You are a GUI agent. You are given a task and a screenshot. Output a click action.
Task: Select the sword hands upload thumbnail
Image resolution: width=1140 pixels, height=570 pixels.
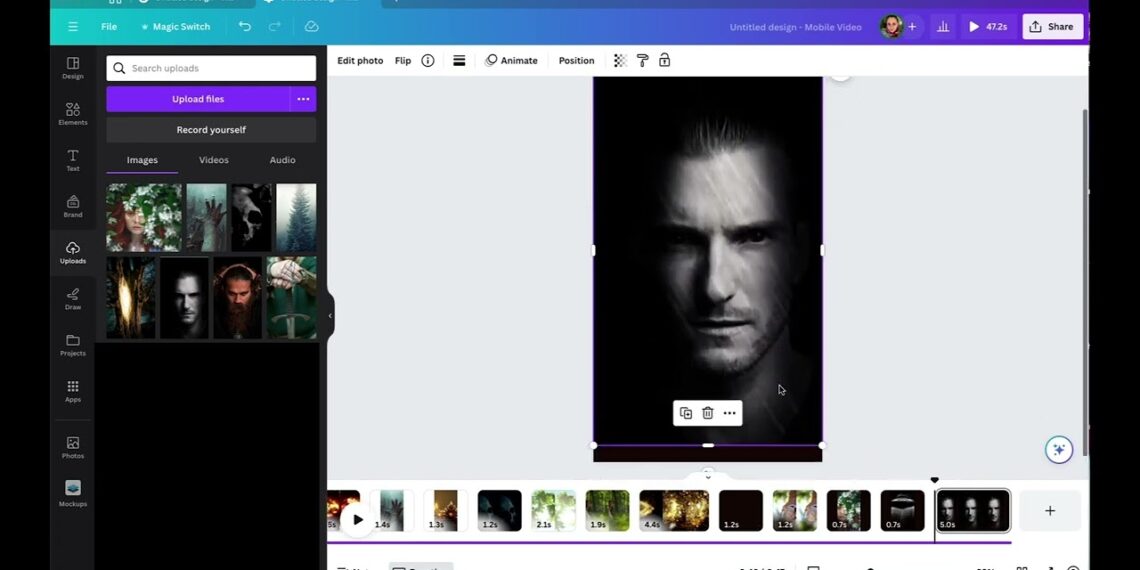pyautogui.click(x=291, y=297)
